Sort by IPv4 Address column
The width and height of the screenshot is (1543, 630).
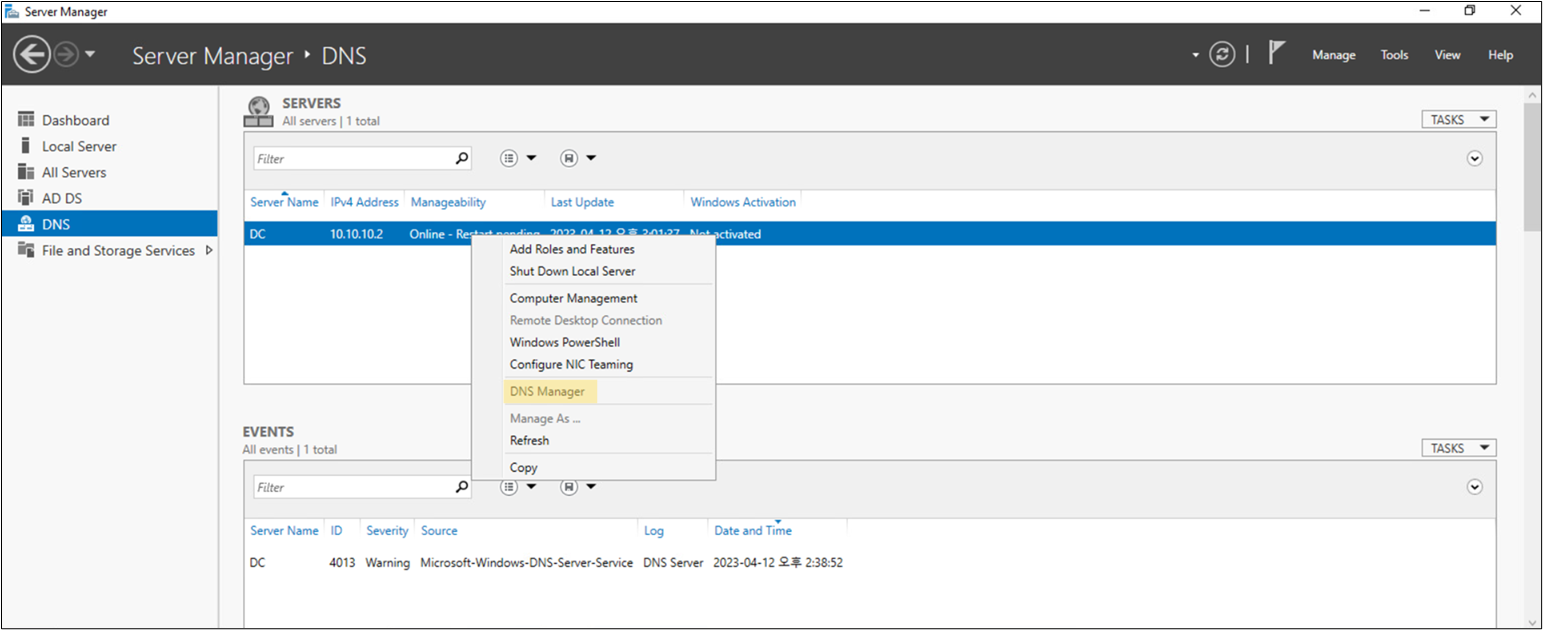click(364, 202)
